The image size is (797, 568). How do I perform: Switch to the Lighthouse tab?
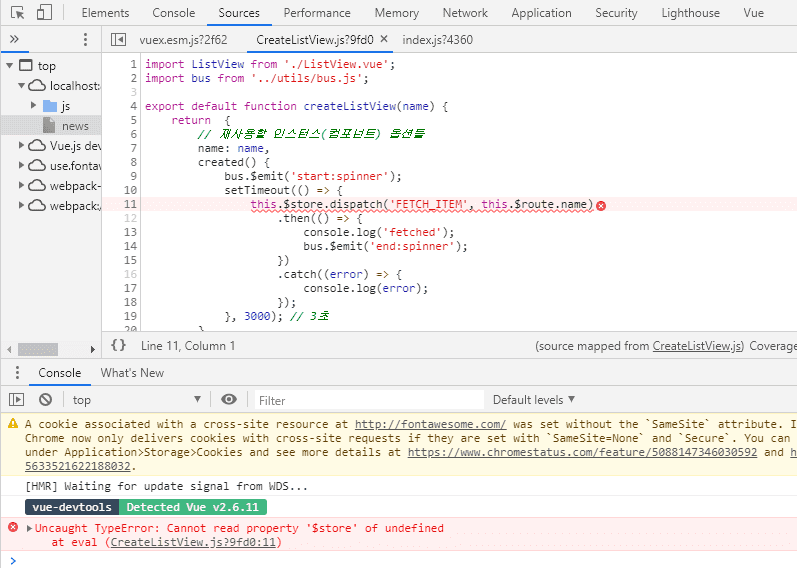[690, 13]
